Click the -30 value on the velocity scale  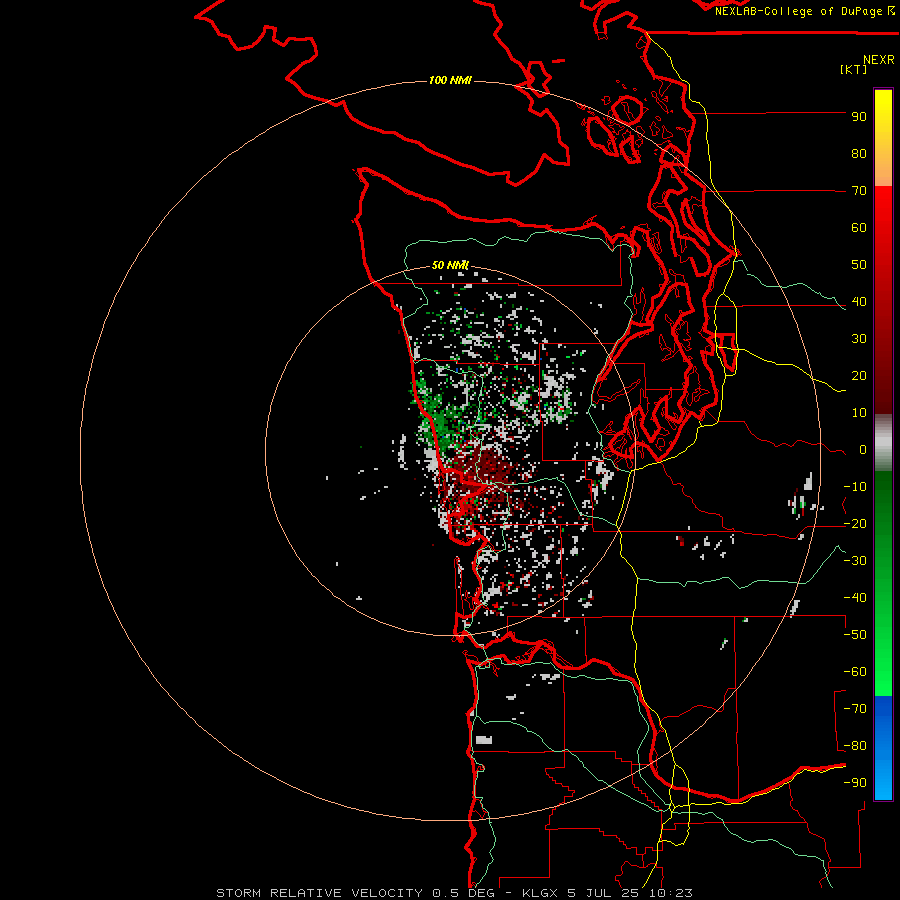(855, 561)
